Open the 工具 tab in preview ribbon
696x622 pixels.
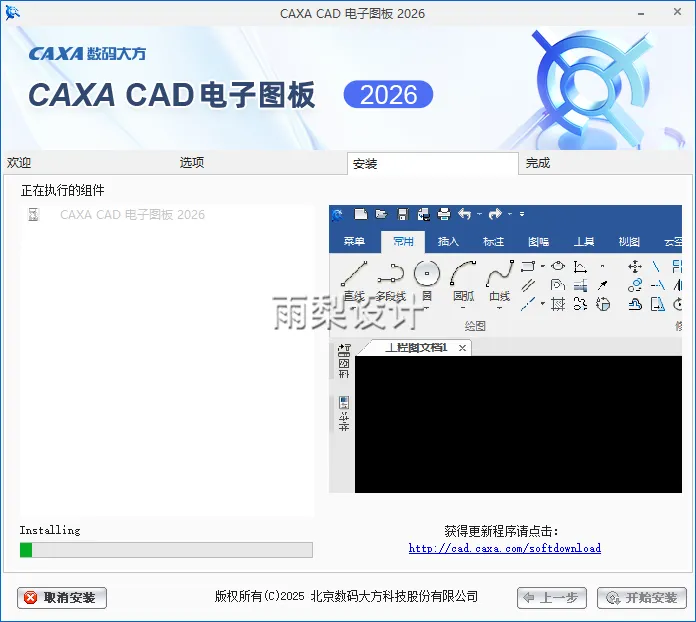[x=584, y=242]
